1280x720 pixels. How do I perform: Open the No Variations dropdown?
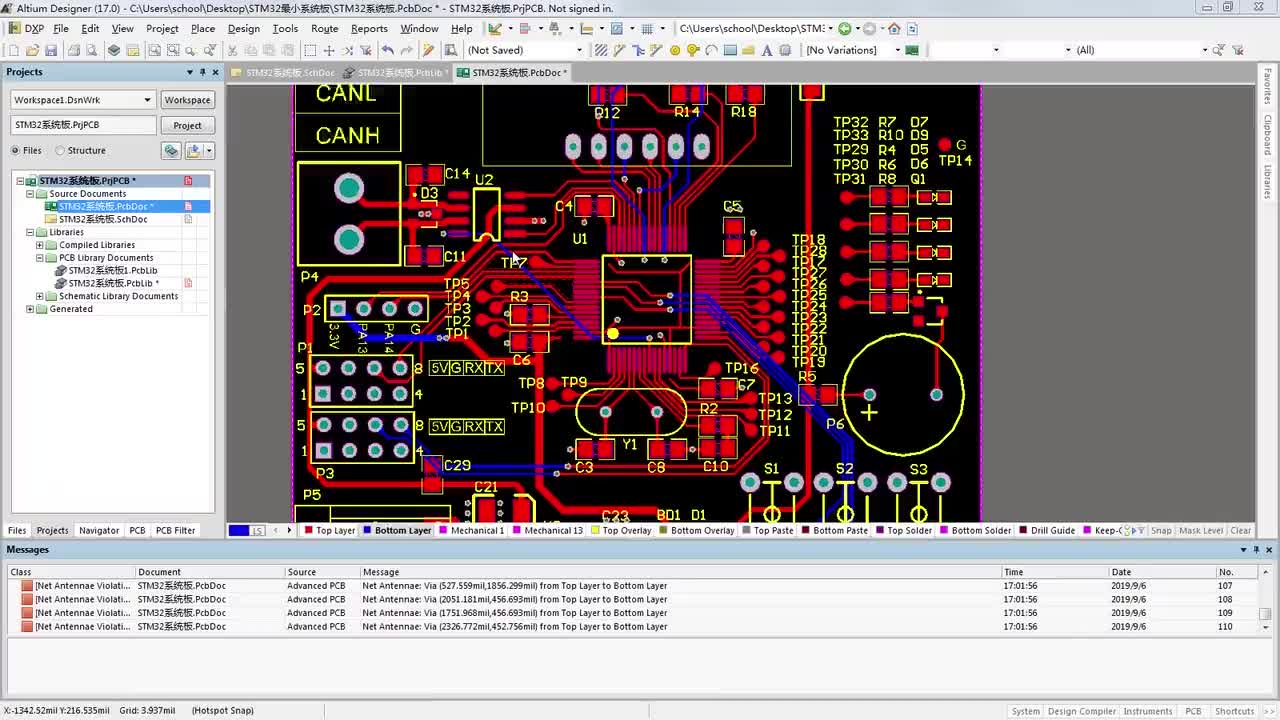(x=897, y=50)
